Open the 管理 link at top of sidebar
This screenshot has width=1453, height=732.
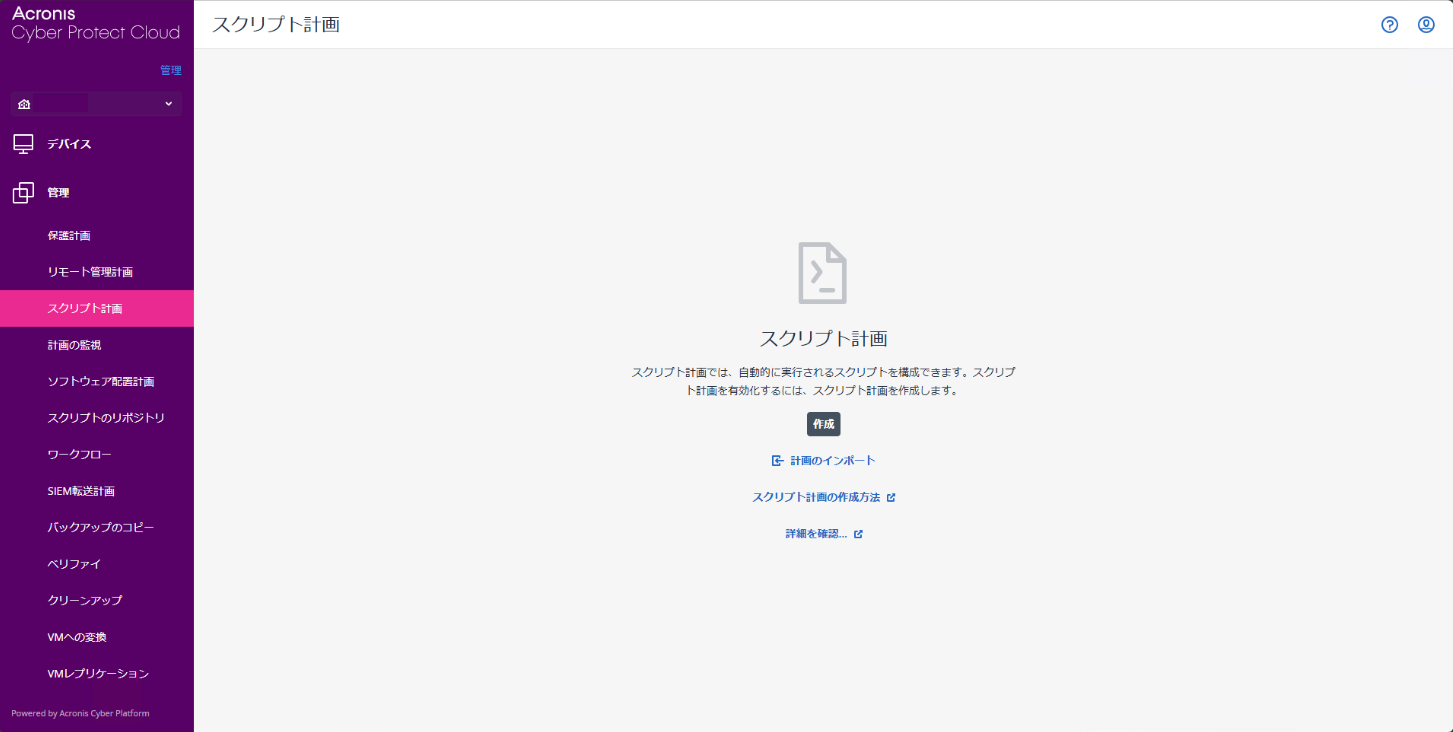click(171, 71)
